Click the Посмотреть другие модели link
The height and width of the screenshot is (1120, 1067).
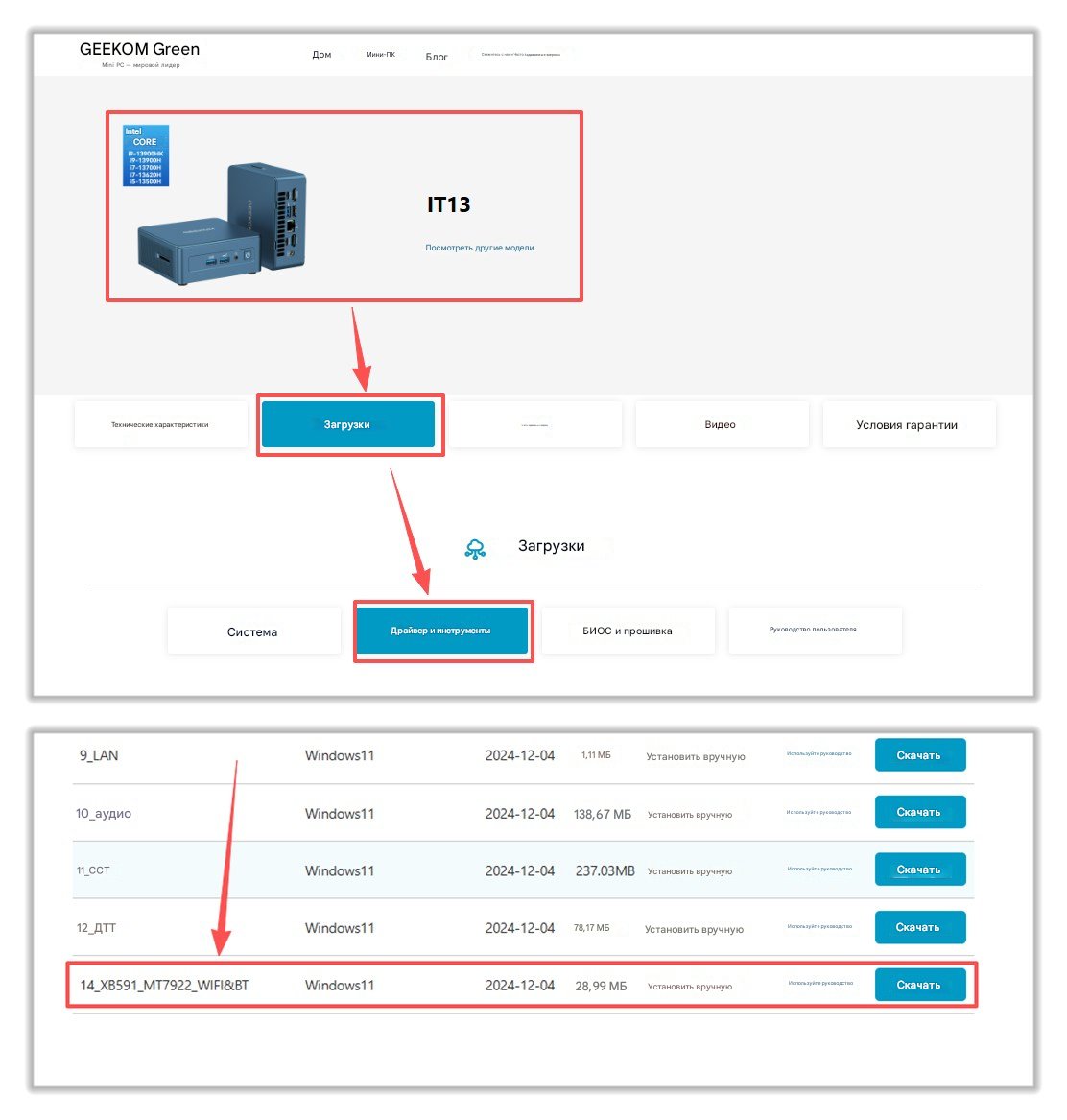[x=480, y=248]
